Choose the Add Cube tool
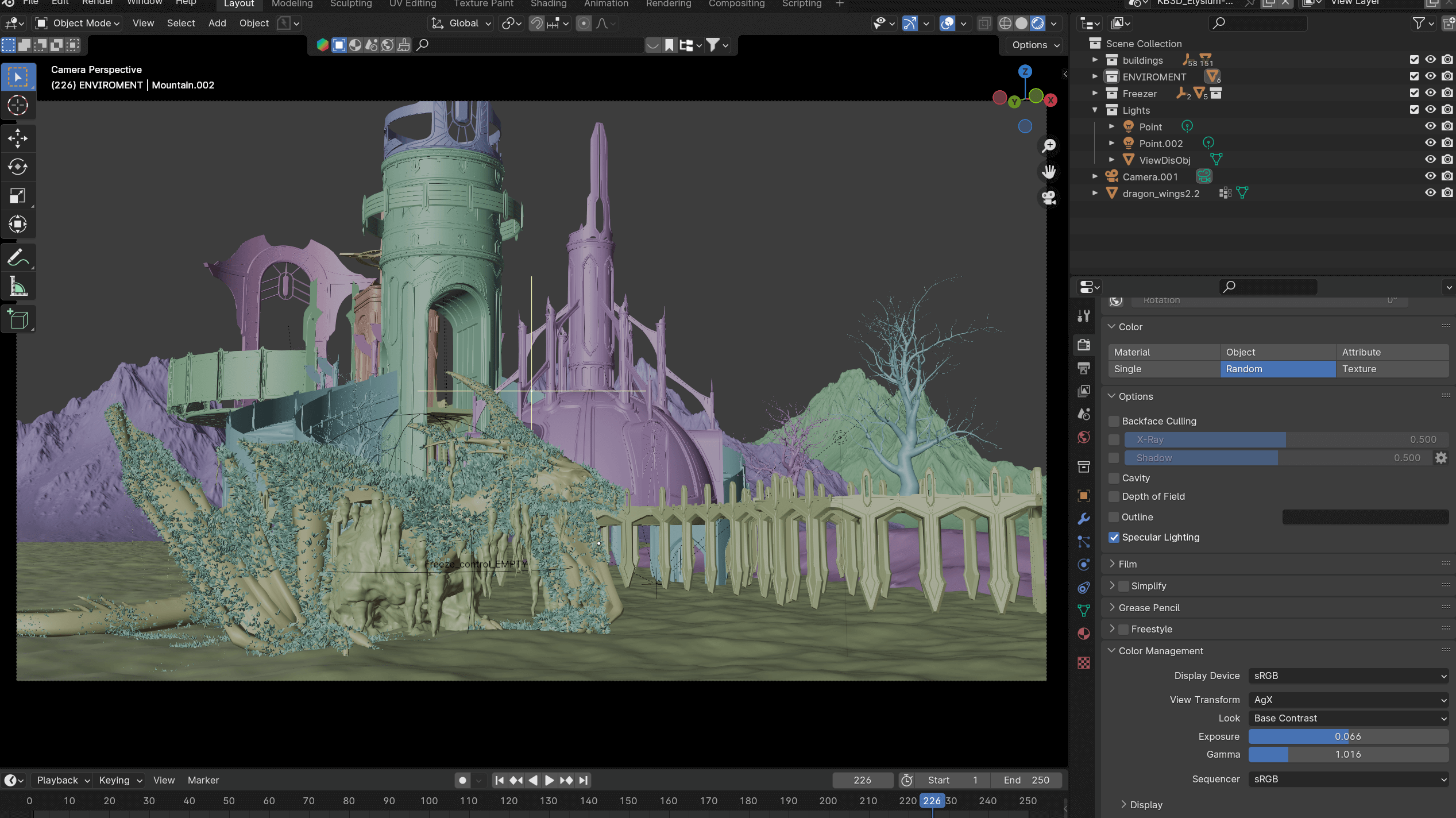Image resolution: width=1456 pixels, height=818 pixels. 18,319
